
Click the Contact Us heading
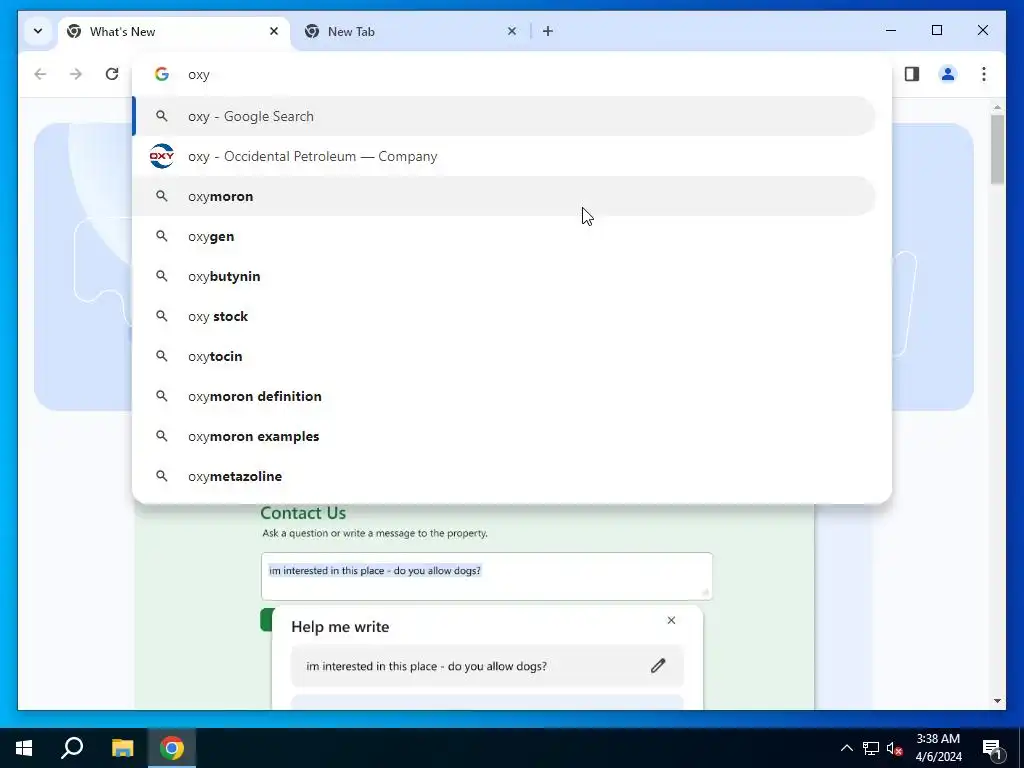pyautogui.click(x=303, y=513)
